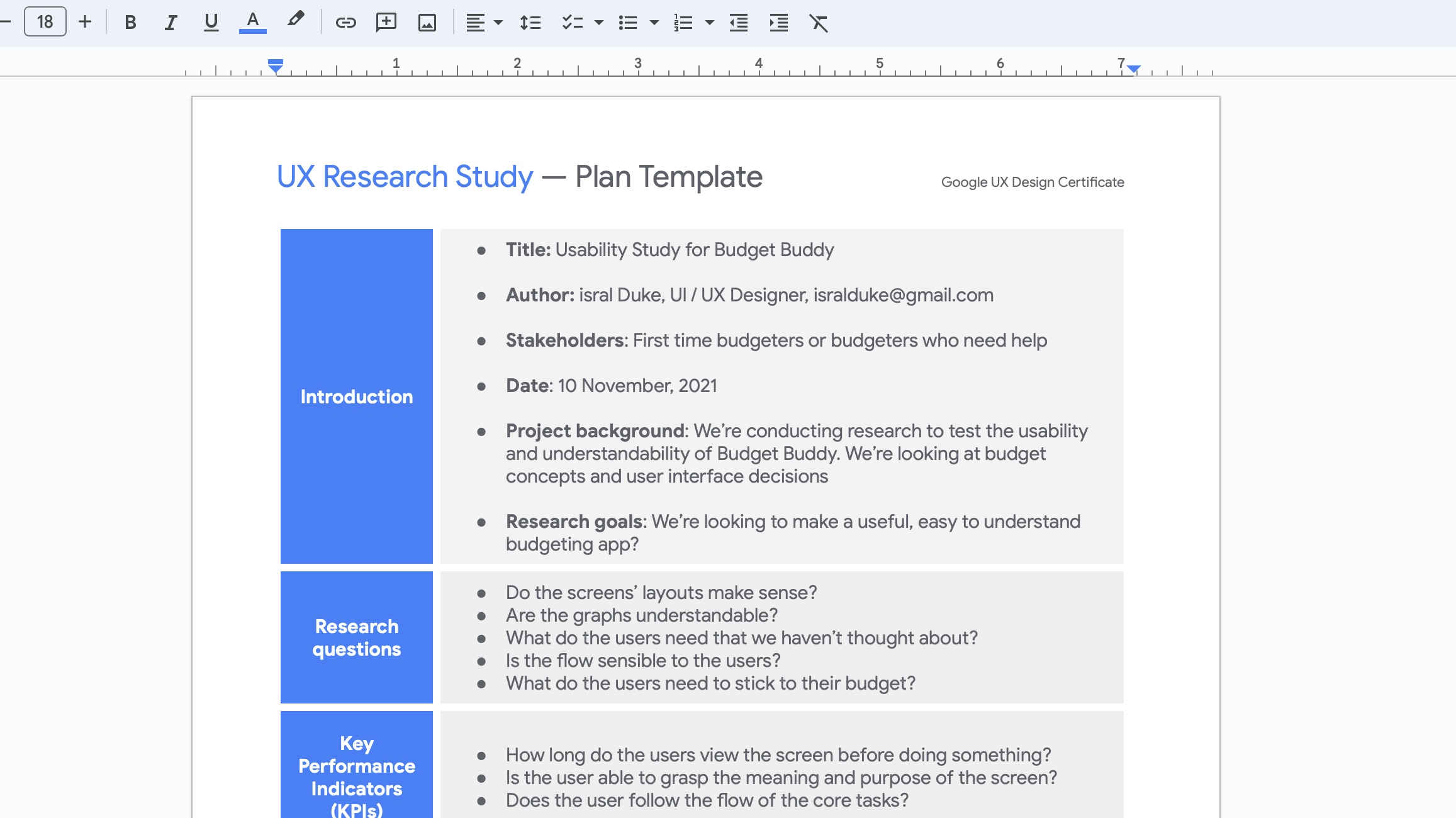Click the 'UX Research Study' heading text
Viewport: 1456px width, 818px height.
(405, 177)
